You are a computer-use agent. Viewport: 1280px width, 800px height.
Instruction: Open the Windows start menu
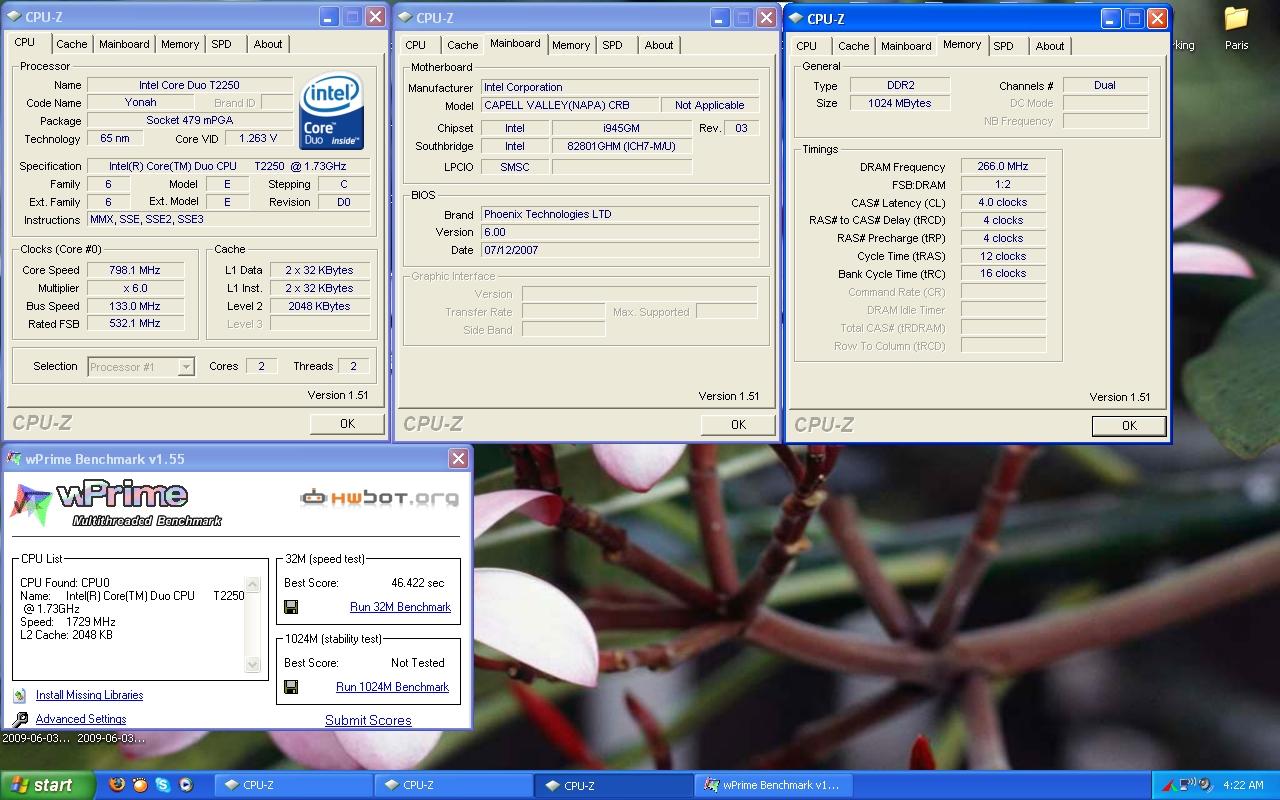(48, 785)
